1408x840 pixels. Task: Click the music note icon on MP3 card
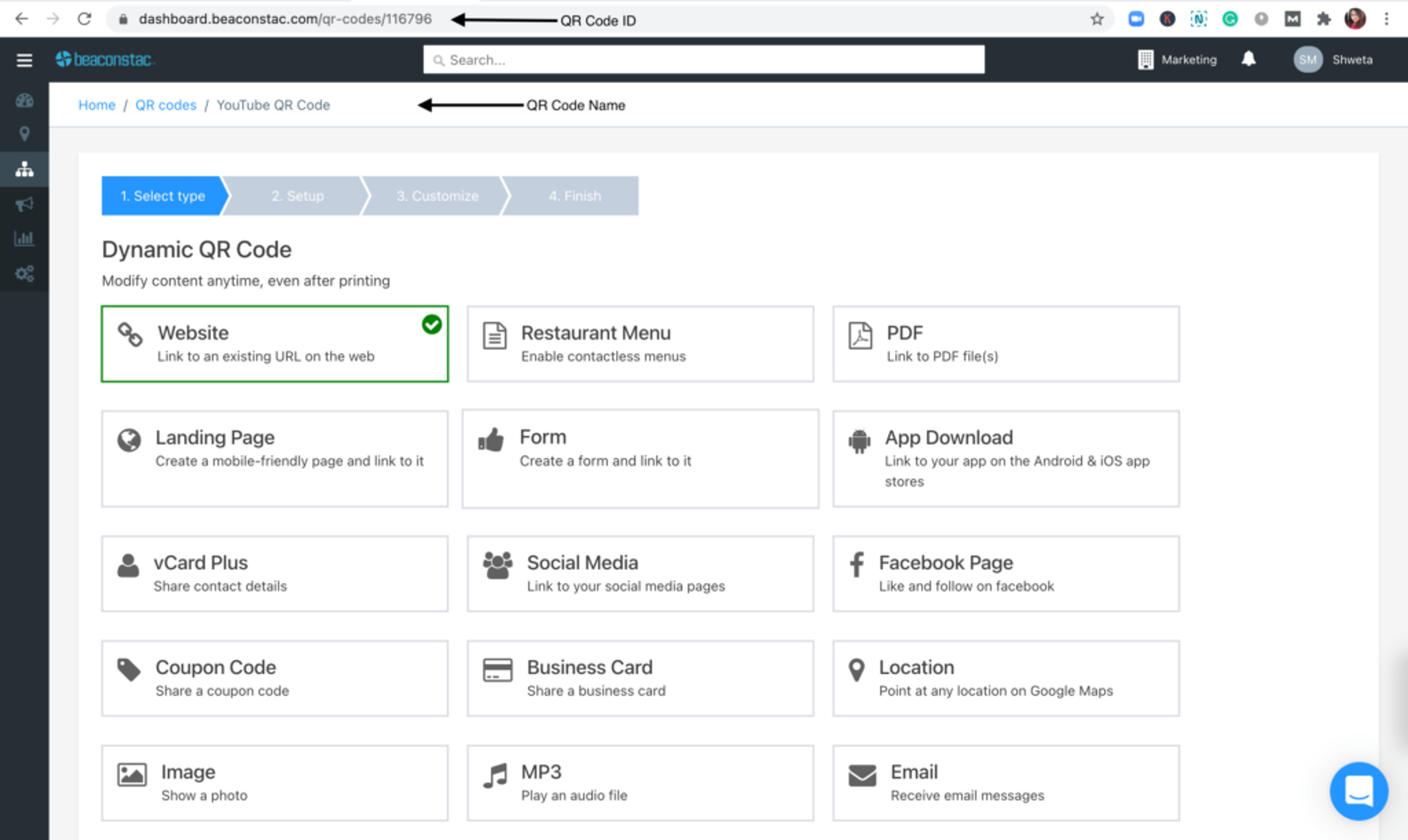pos(495,775)
